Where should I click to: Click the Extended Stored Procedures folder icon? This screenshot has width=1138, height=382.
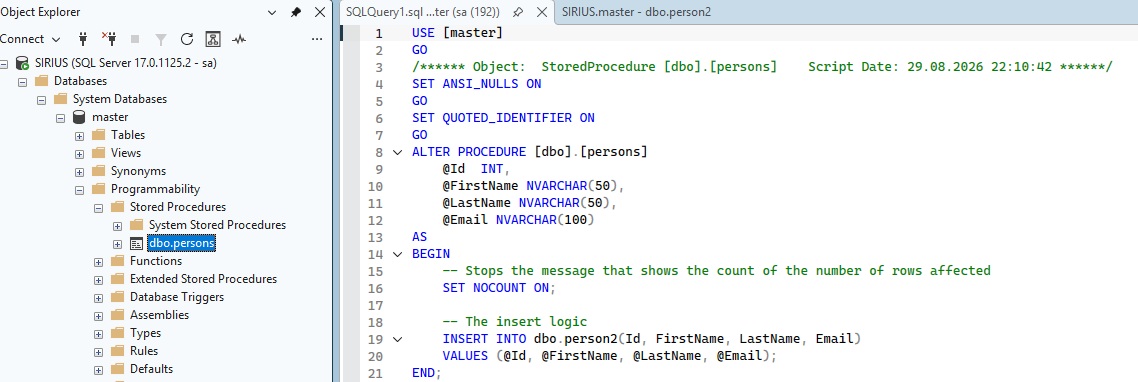pyautogui.click(x=118, y=279)
